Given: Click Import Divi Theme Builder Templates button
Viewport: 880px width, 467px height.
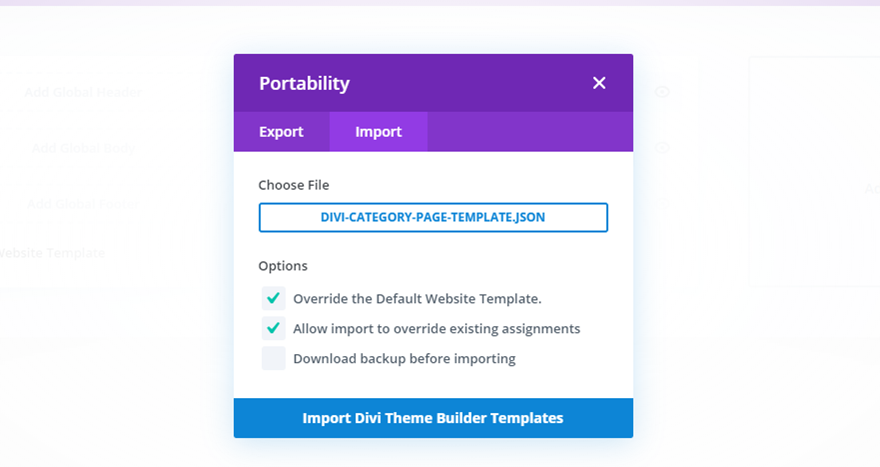Looking at the screenshot, I should (x=433, y=418).
